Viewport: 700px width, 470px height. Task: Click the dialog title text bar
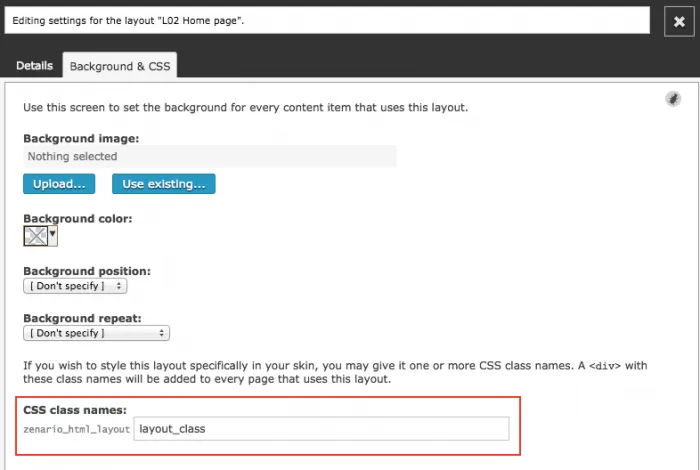[x=327, y=21]
